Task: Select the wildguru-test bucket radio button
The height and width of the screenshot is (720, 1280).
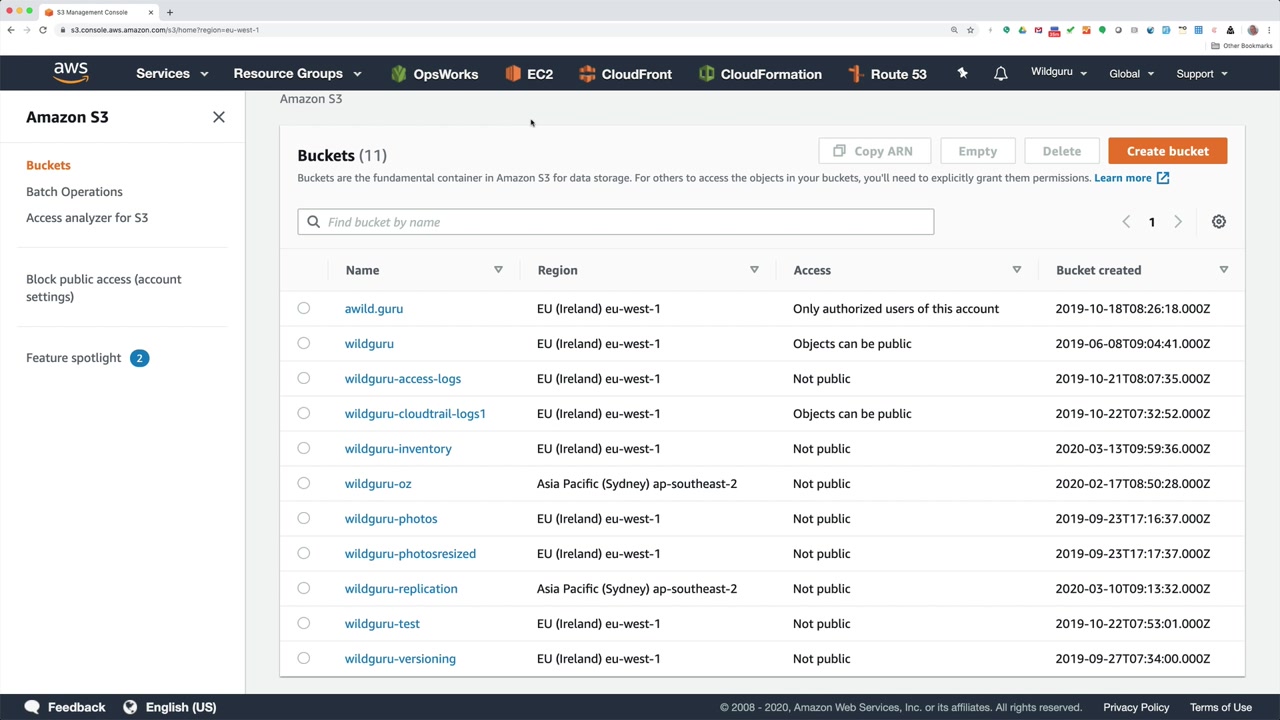Action: point(304,623)
